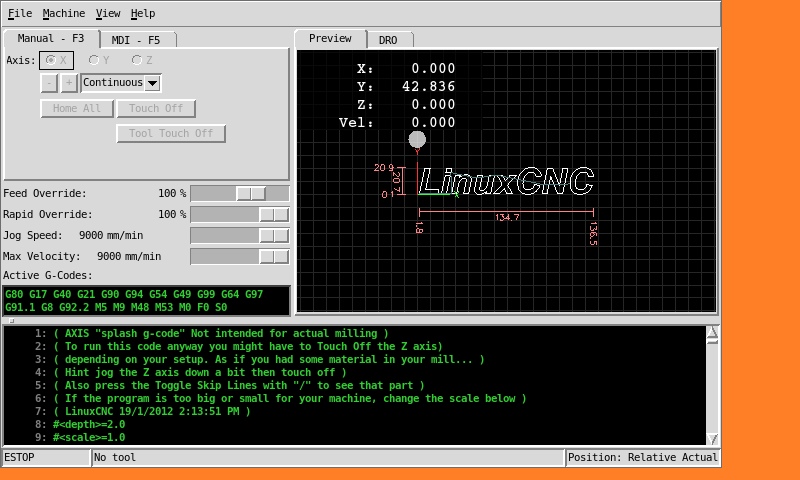
Task: Adjust the Rapid Override slider
Action: 240,214
